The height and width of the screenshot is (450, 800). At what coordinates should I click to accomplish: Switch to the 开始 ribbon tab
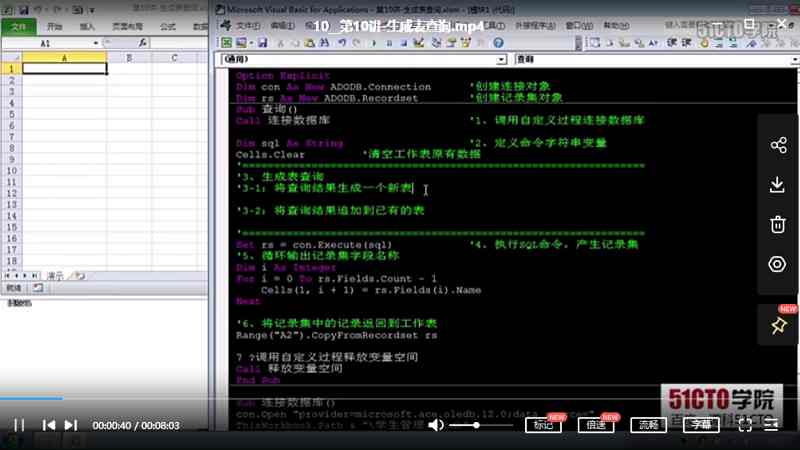[x=54, y=26]
